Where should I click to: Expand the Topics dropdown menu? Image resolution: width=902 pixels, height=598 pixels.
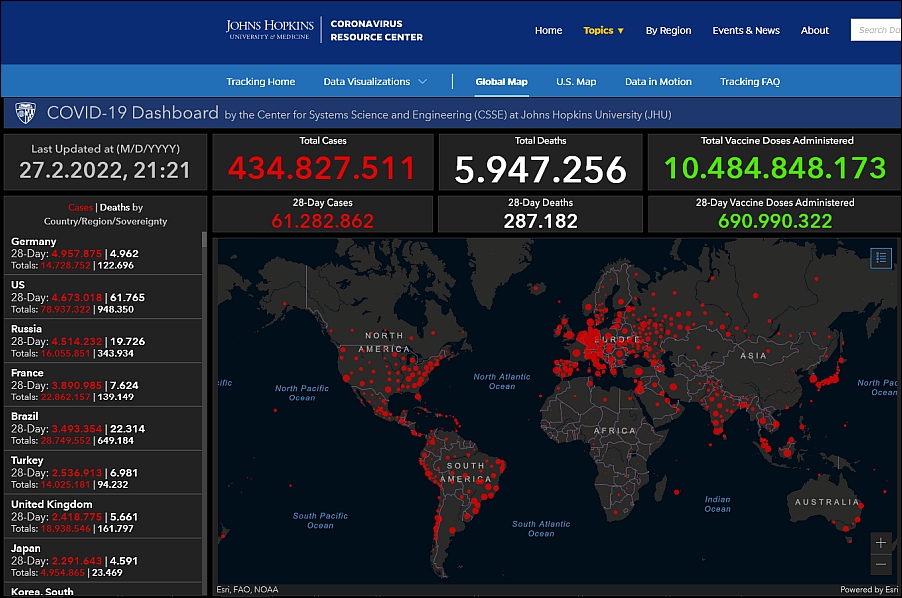[603, 30]
